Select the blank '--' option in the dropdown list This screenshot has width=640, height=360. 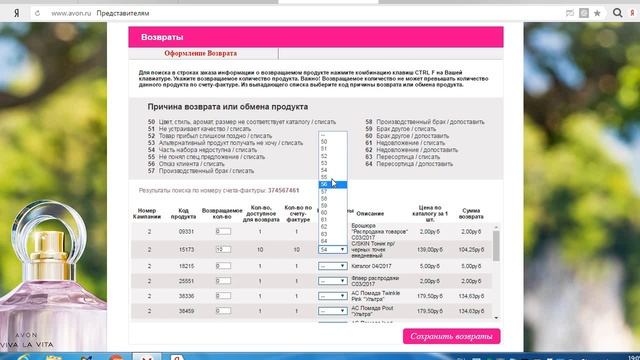333,135
